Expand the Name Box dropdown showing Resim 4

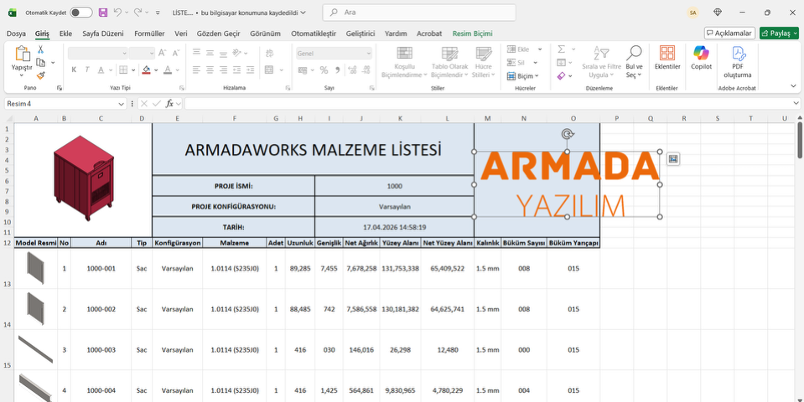coord(121,104)
